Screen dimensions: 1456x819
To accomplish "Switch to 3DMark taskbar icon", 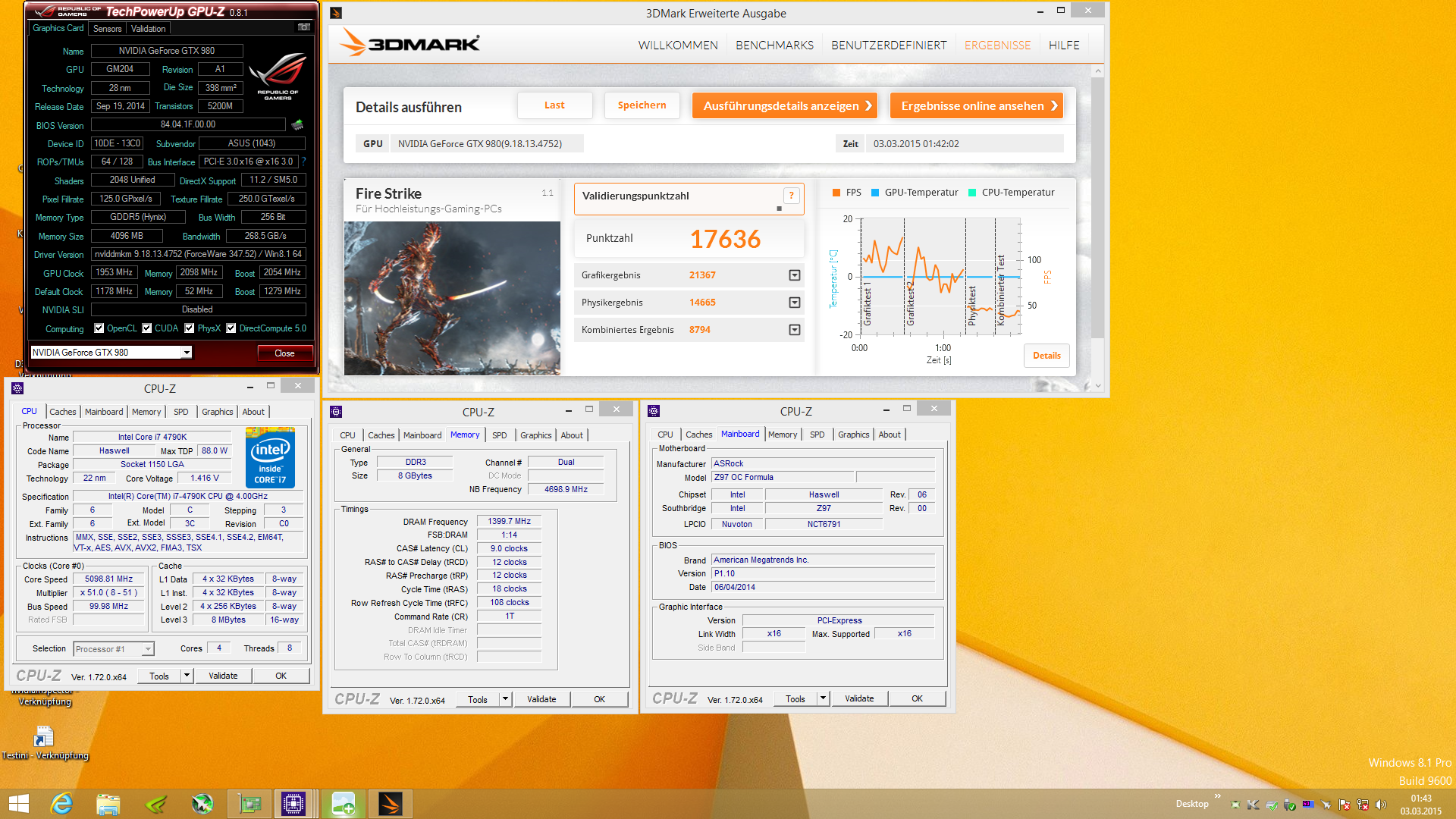I will pyautogui.click(x=390, y=804).
